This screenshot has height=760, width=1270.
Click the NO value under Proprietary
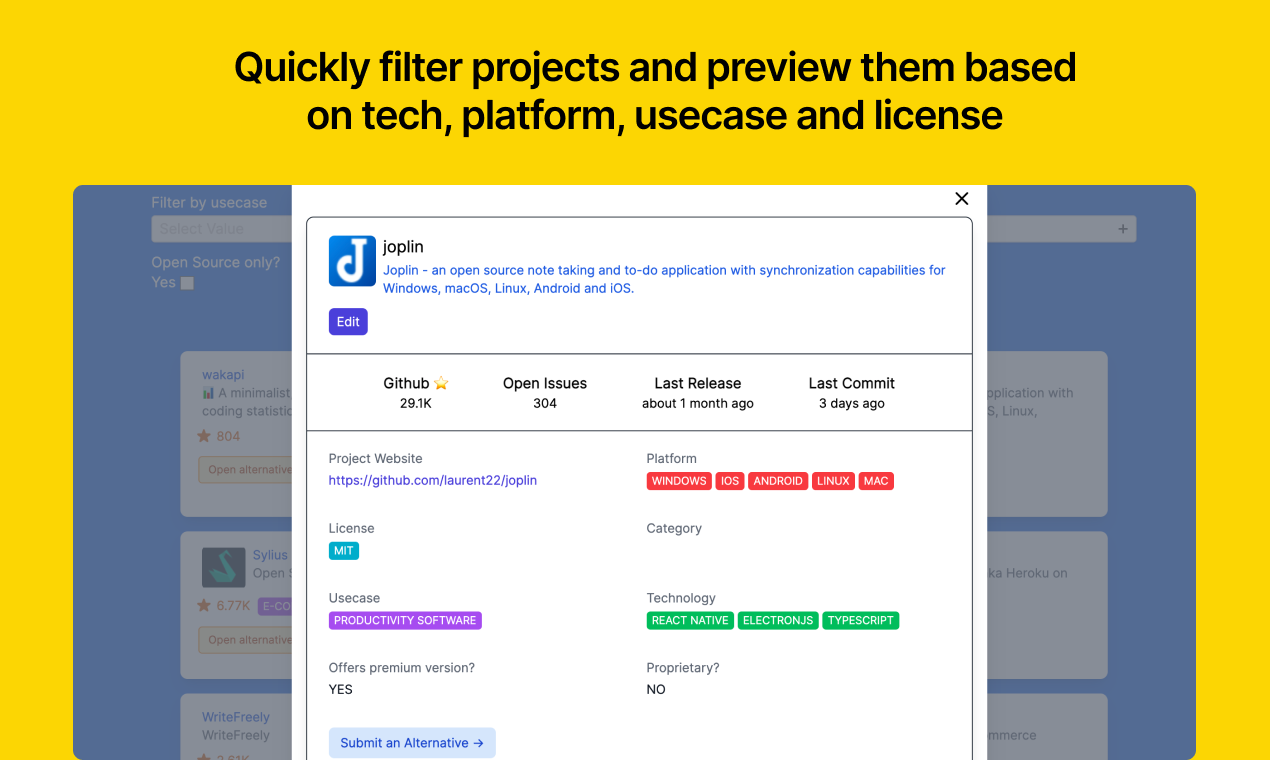[656, 689]
